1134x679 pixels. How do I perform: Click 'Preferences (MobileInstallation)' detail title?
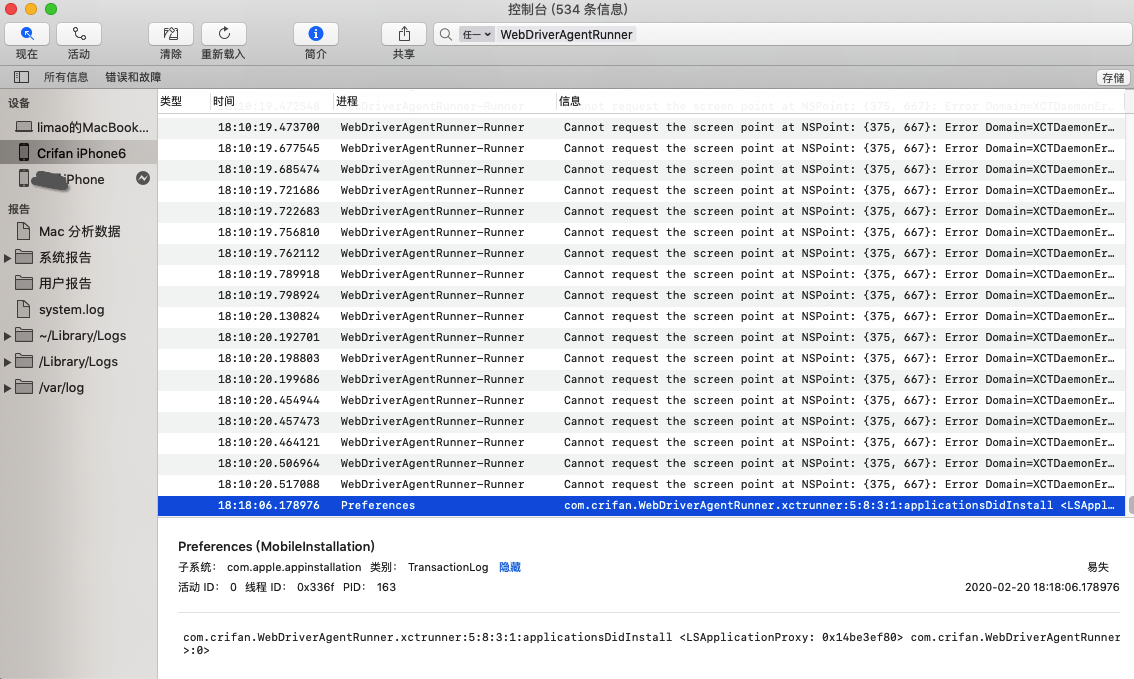[276, 547]
